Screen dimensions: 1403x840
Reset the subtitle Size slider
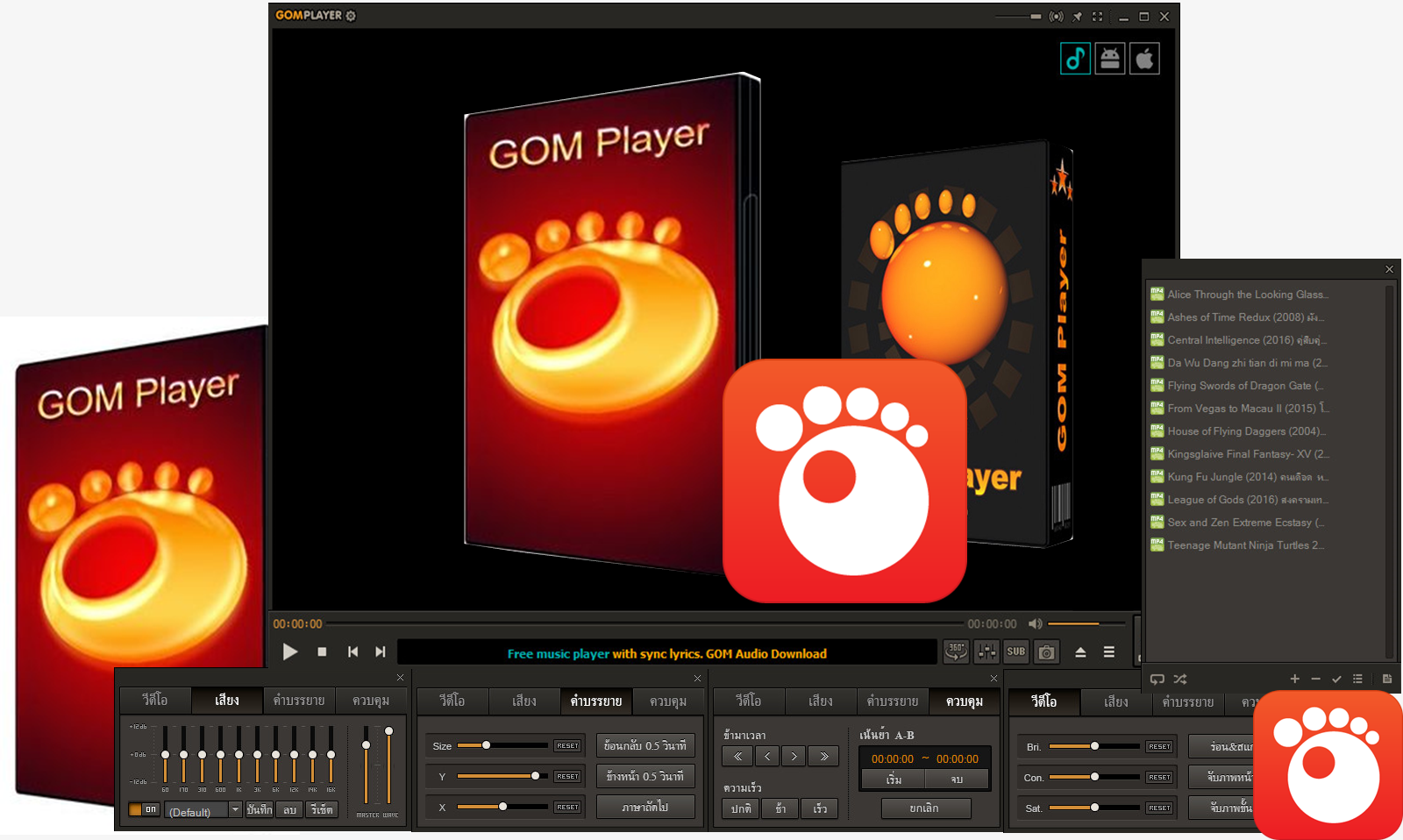pyautogui.click(x=567, y=746)
